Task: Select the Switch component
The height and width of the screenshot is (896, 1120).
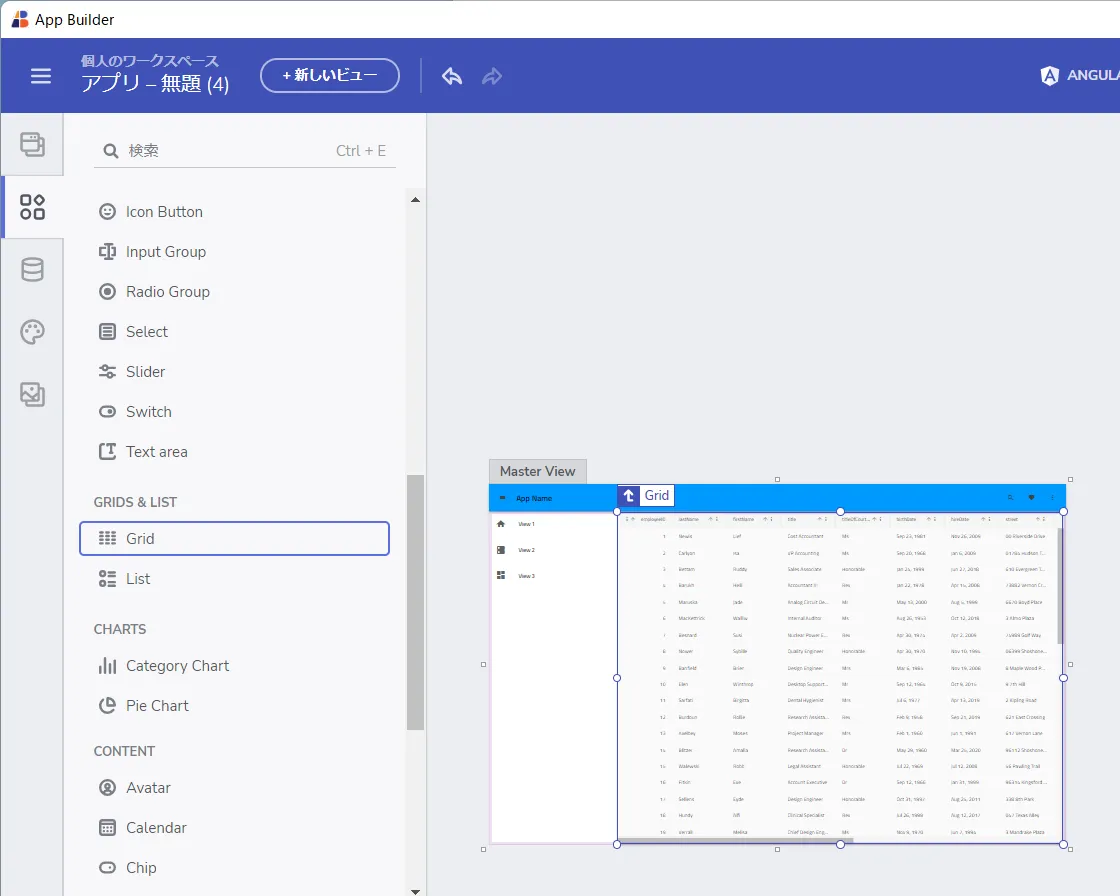Action: pos(148,412)
